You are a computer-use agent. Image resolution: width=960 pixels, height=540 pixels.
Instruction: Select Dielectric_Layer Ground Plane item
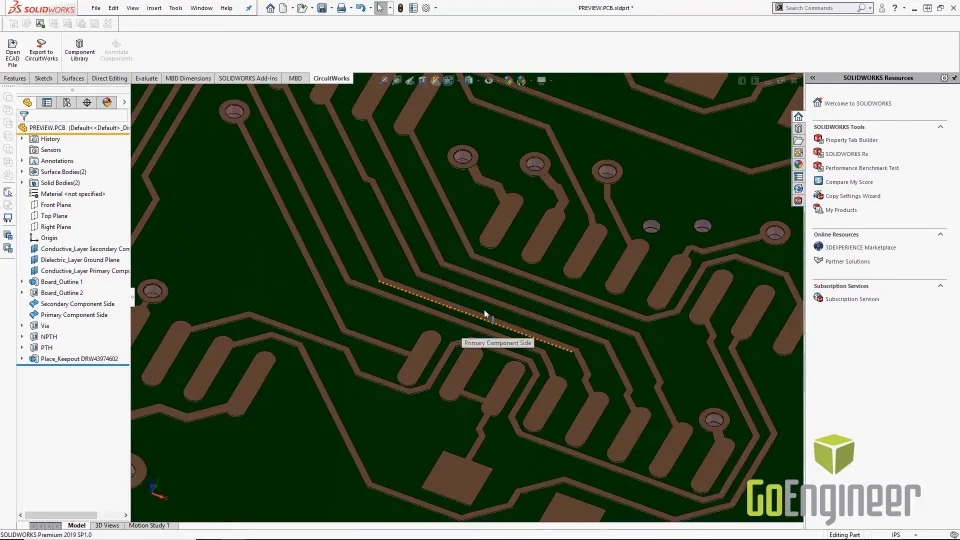[x=80, y=260]
